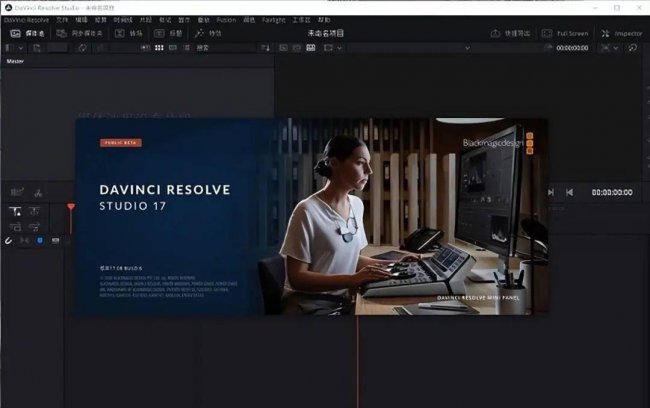Screen dimensions: 650x408
Task: Toggle the audio track lock icon
Action: [x=34, y=227]
